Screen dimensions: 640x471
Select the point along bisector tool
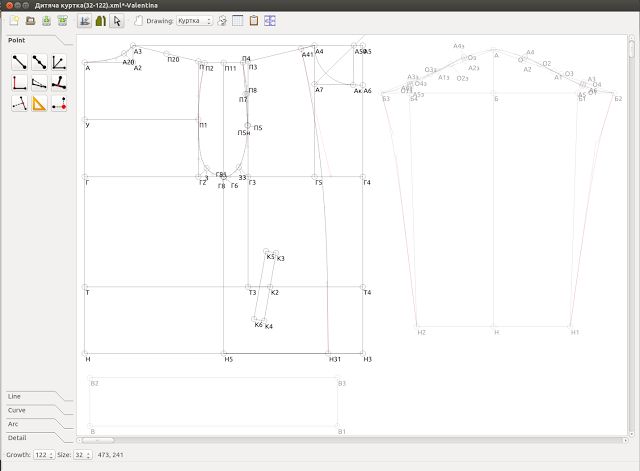click(x=59, y=62)
